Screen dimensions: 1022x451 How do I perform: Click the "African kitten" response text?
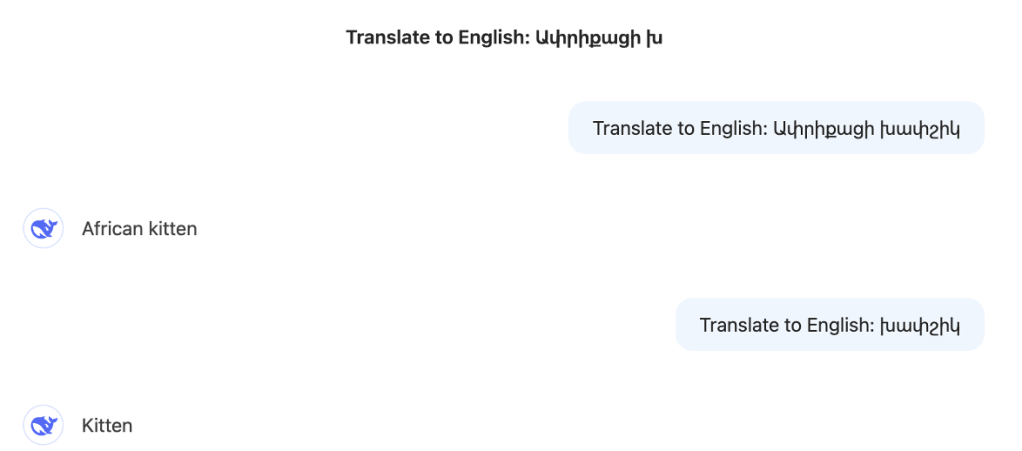point(139,229)
